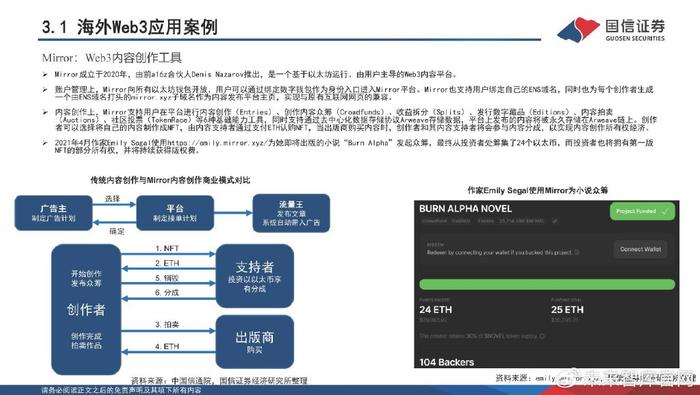The height and width of the screenshot is (395, 700).
Task: Click the 1. NFT arrow label
Action: 167,249
